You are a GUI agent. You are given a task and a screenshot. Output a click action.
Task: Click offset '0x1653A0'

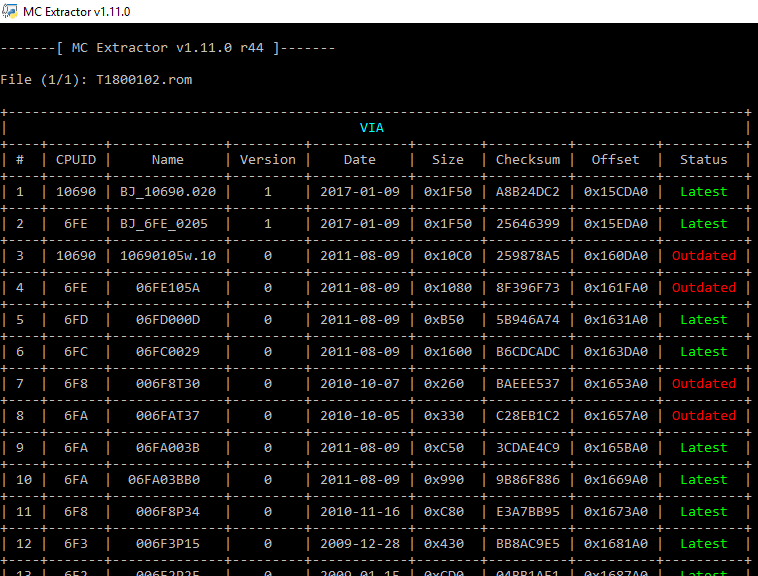(615, 384)
